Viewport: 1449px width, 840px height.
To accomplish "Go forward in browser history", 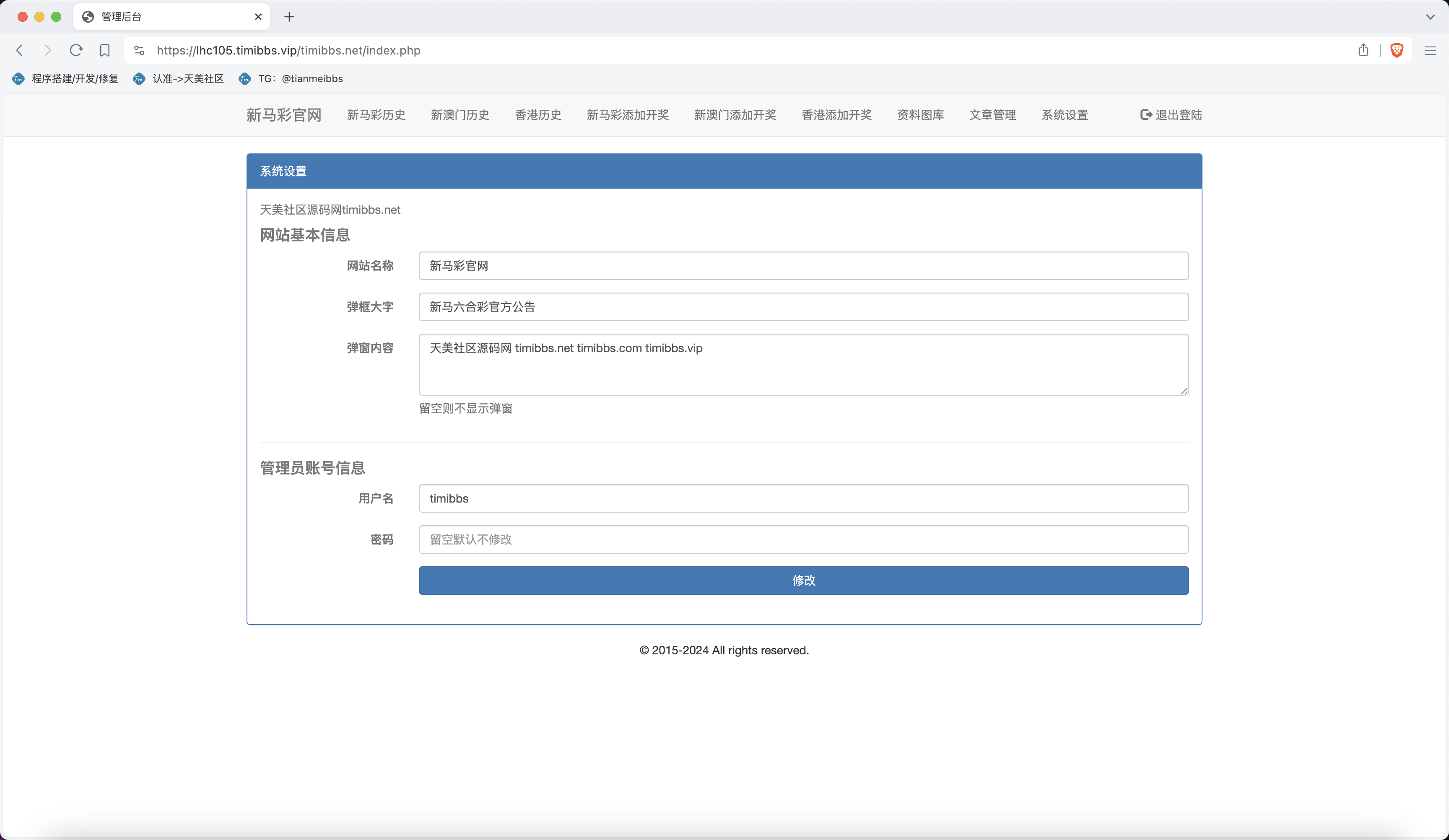I will (x=48, y=50).
